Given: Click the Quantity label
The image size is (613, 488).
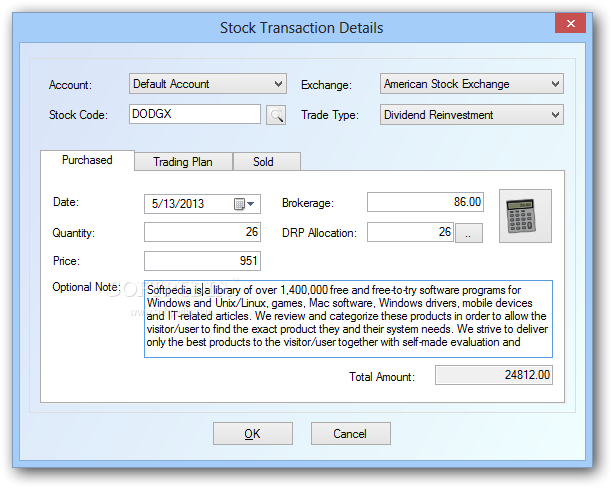Looking at the screenshot, I should tap(73, 233).
